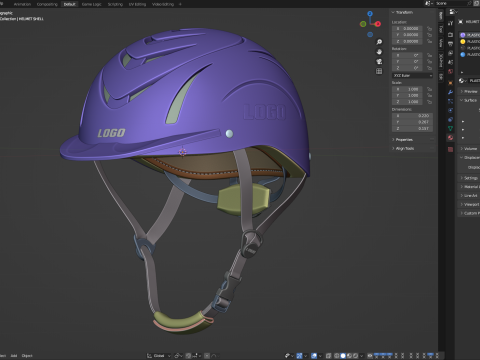Screen dimensions: 480x360
Task: Open the Particles properties tab icon
Action: click(450, 101)
